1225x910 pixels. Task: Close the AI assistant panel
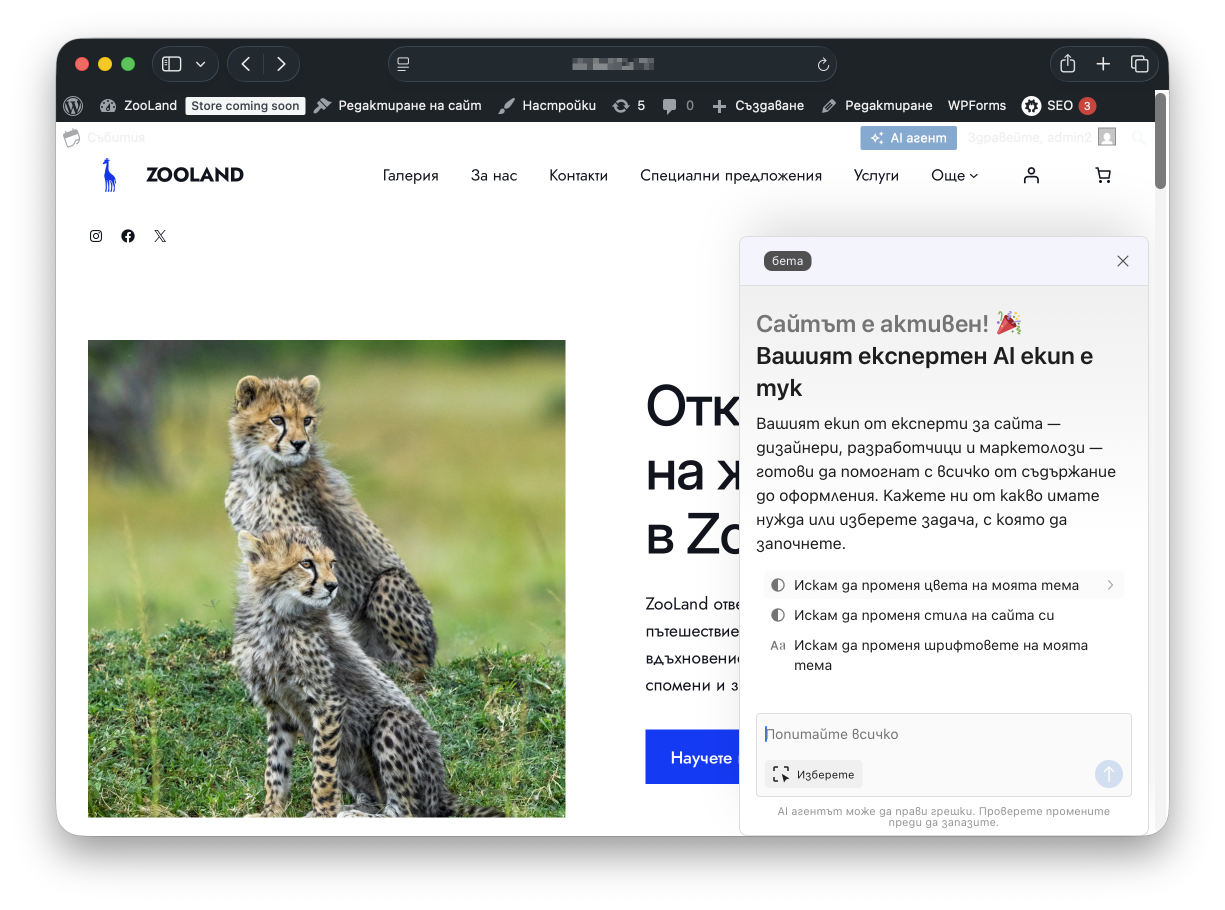[x=1122, y=261]
